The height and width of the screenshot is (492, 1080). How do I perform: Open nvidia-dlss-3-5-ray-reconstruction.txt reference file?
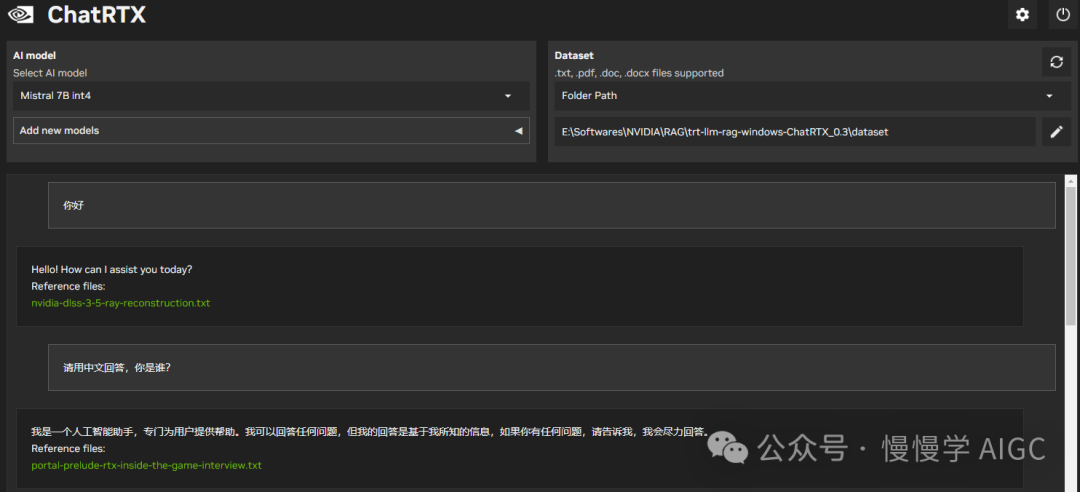[x=120, y=303]
